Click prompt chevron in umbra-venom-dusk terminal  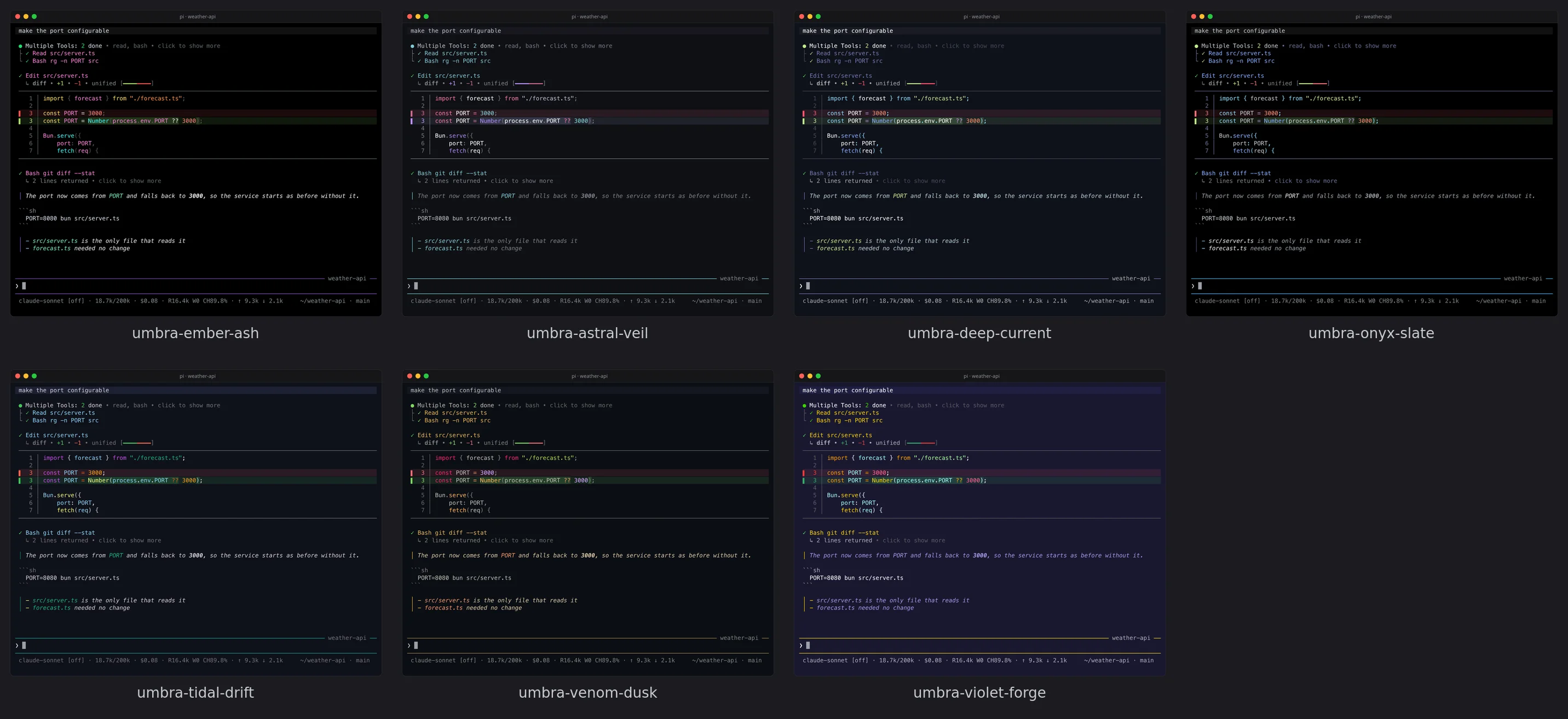pyautogui.click(x=409, y=645)
